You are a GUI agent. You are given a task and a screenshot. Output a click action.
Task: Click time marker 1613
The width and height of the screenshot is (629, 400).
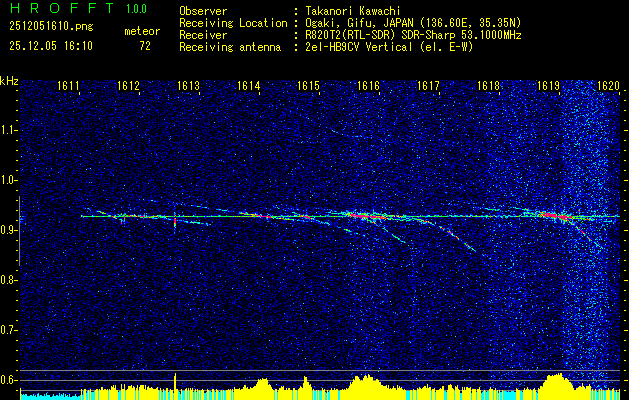tap(189, 85)
